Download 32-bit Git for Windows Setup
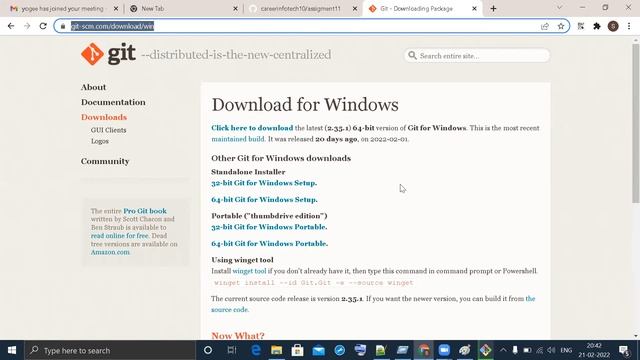 coord(264,183)
